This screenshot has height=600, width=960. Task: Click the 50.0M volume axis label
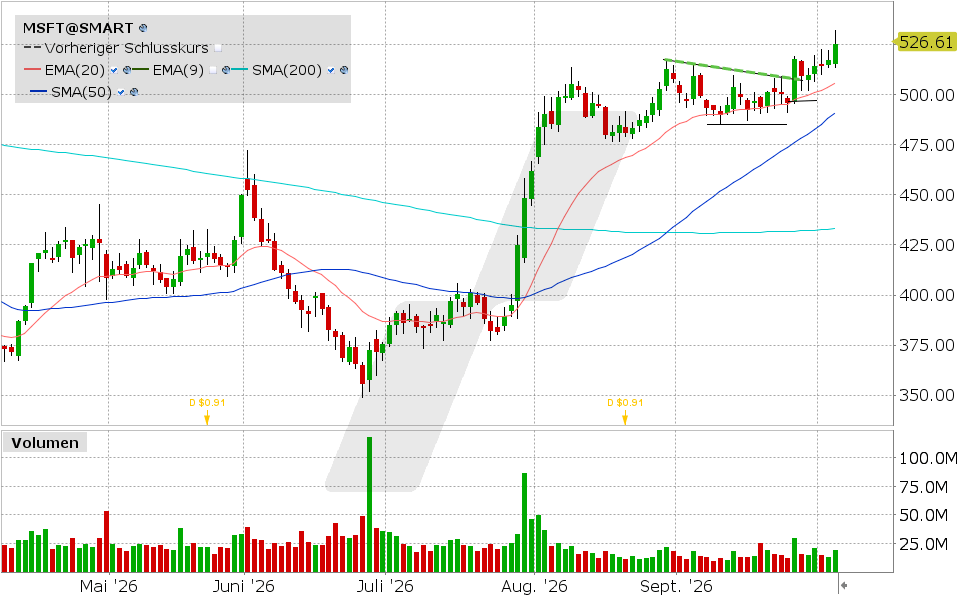coord(924,516)
